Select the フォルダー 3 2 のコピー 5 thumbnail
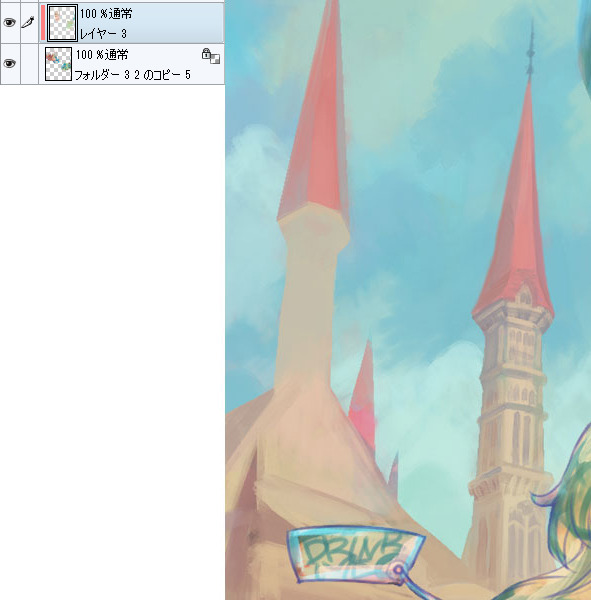591x600 pixels. [x=58, y=64]
